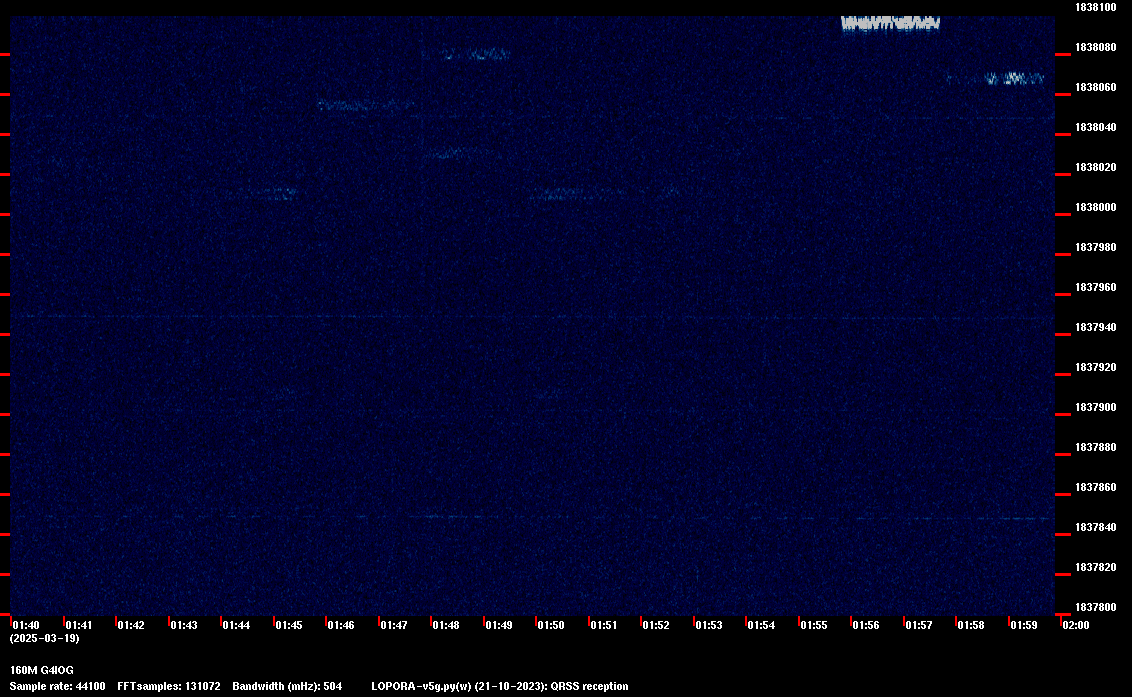Image resolution: width=1132 pixels, height=697 pixels.
Task: Click the 01:40 time label
Action: [x=26, y=625]
